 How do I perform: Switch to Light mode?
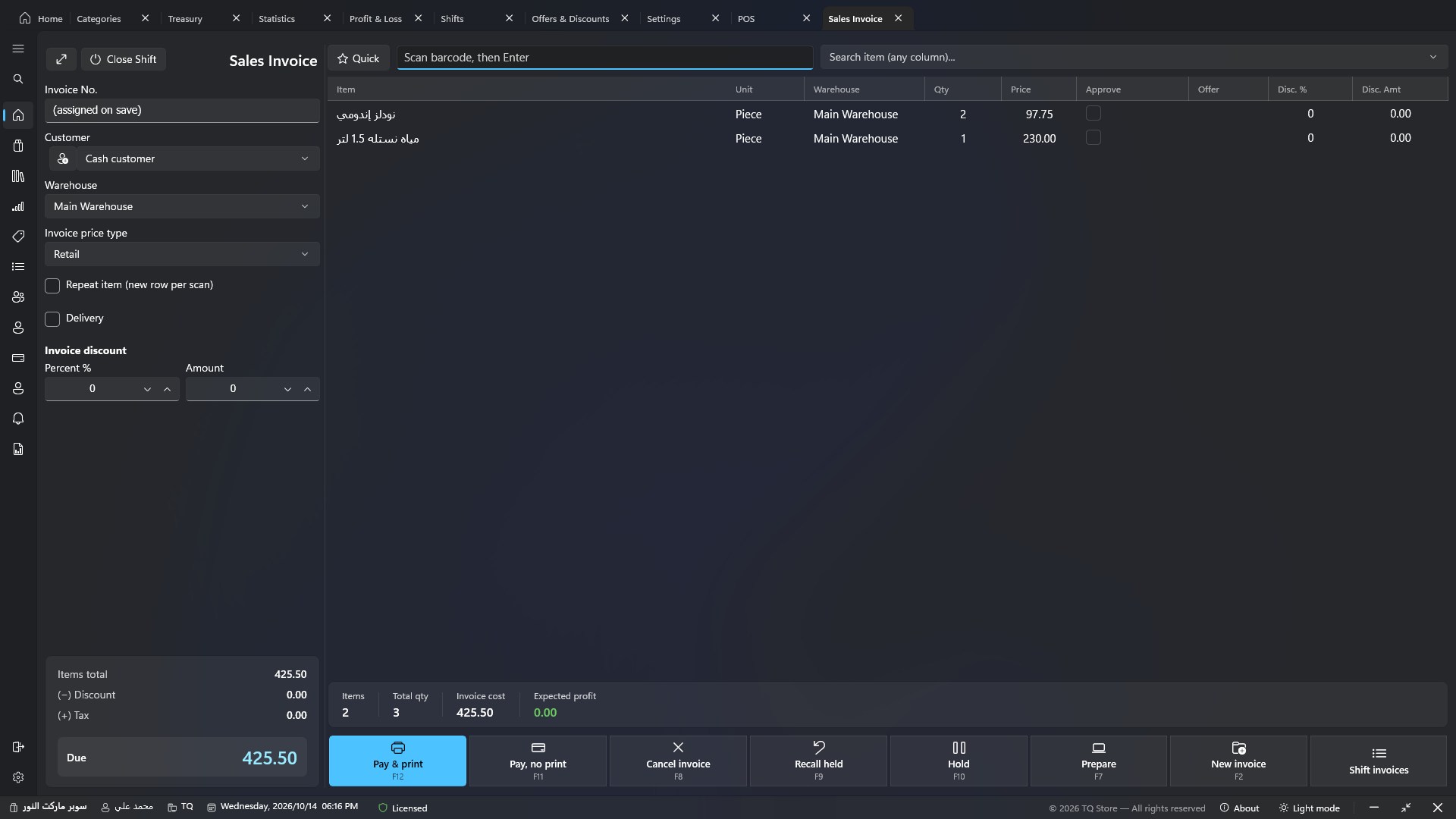[1309, 808]
